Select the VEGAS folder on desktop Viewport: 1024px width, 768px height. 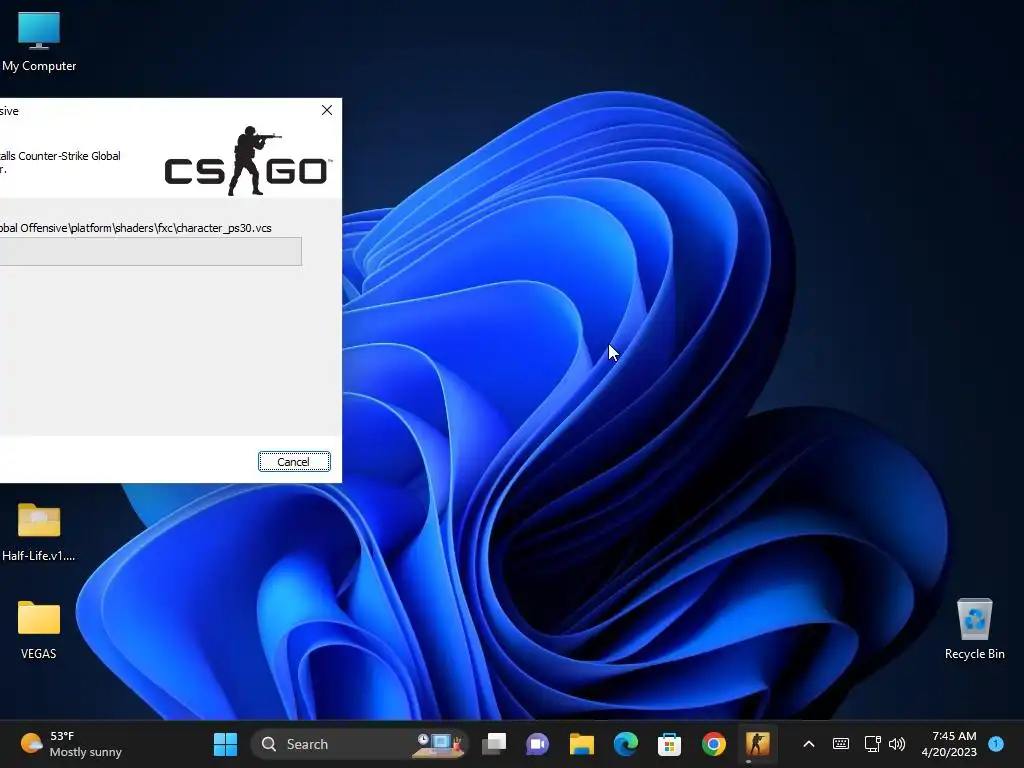[x=39, y=630]
